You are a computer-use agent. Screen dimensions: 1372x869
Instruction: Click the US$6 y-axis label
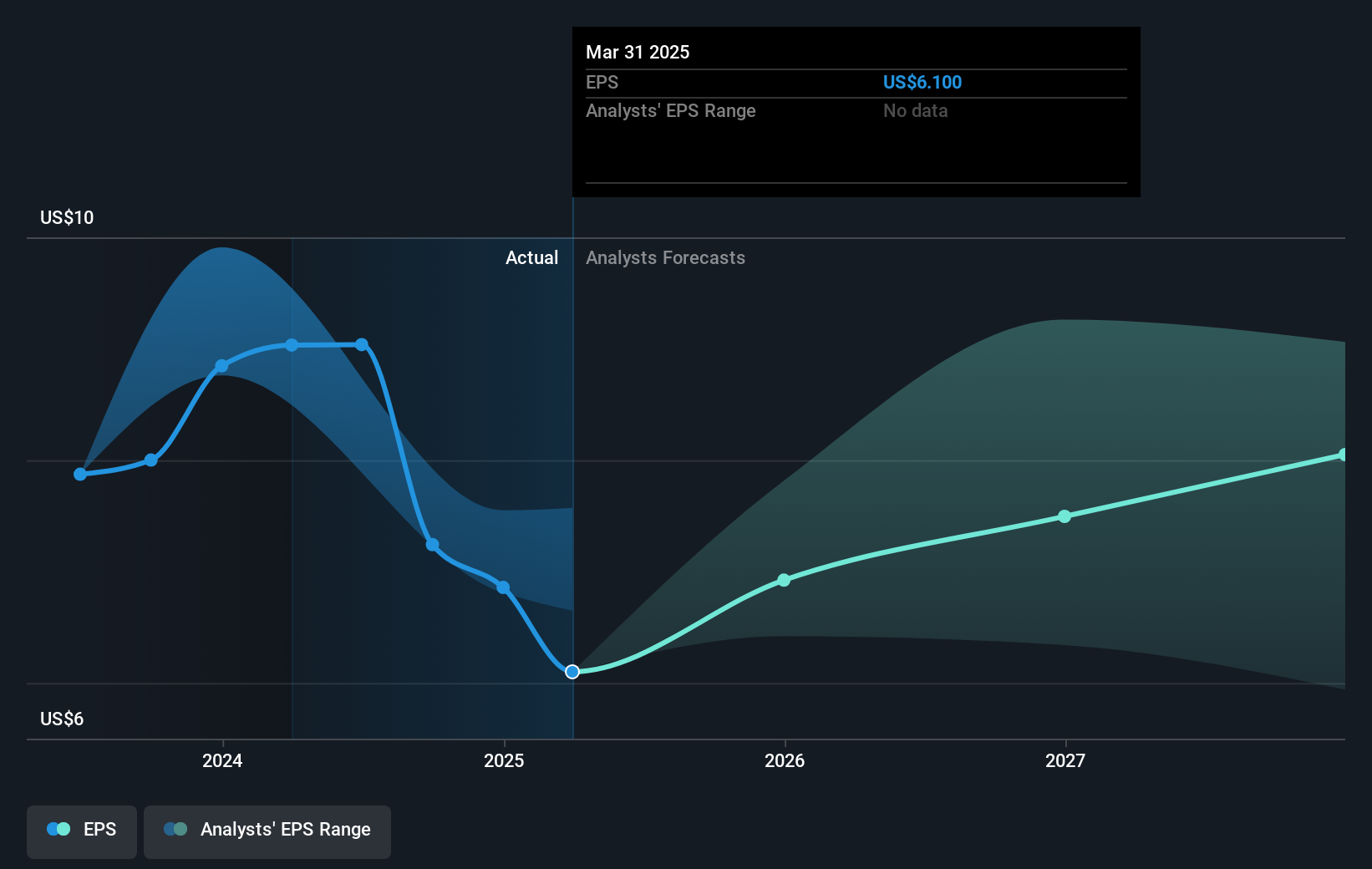62,719
